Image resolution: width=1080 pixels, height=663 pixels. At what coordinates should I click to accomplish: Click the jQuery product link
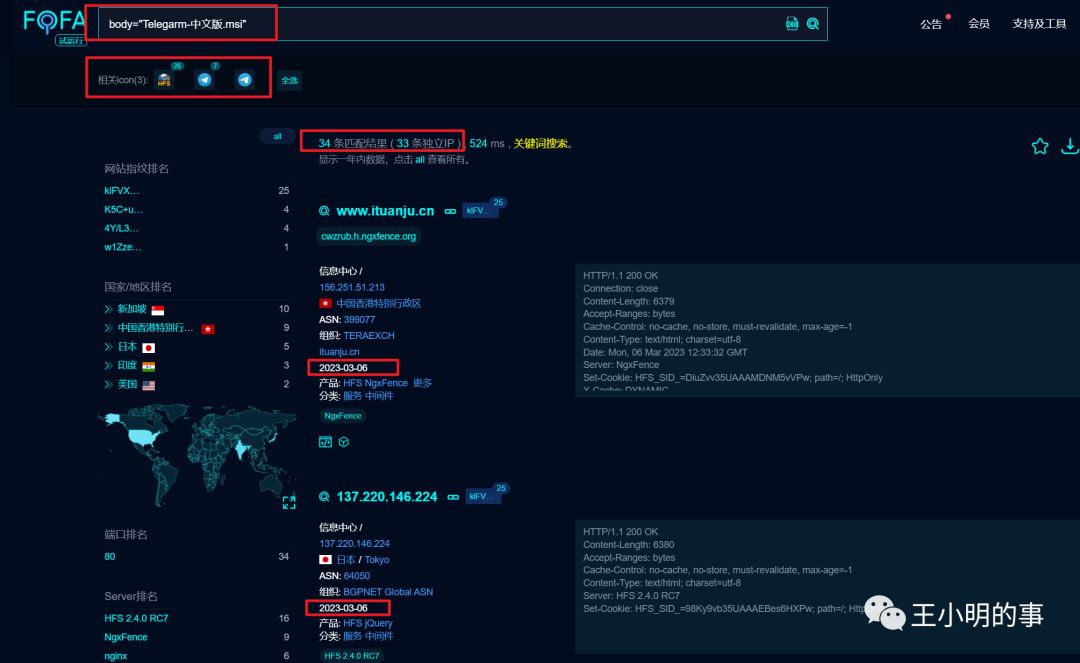pyautogui.click(x=379, y=623)
